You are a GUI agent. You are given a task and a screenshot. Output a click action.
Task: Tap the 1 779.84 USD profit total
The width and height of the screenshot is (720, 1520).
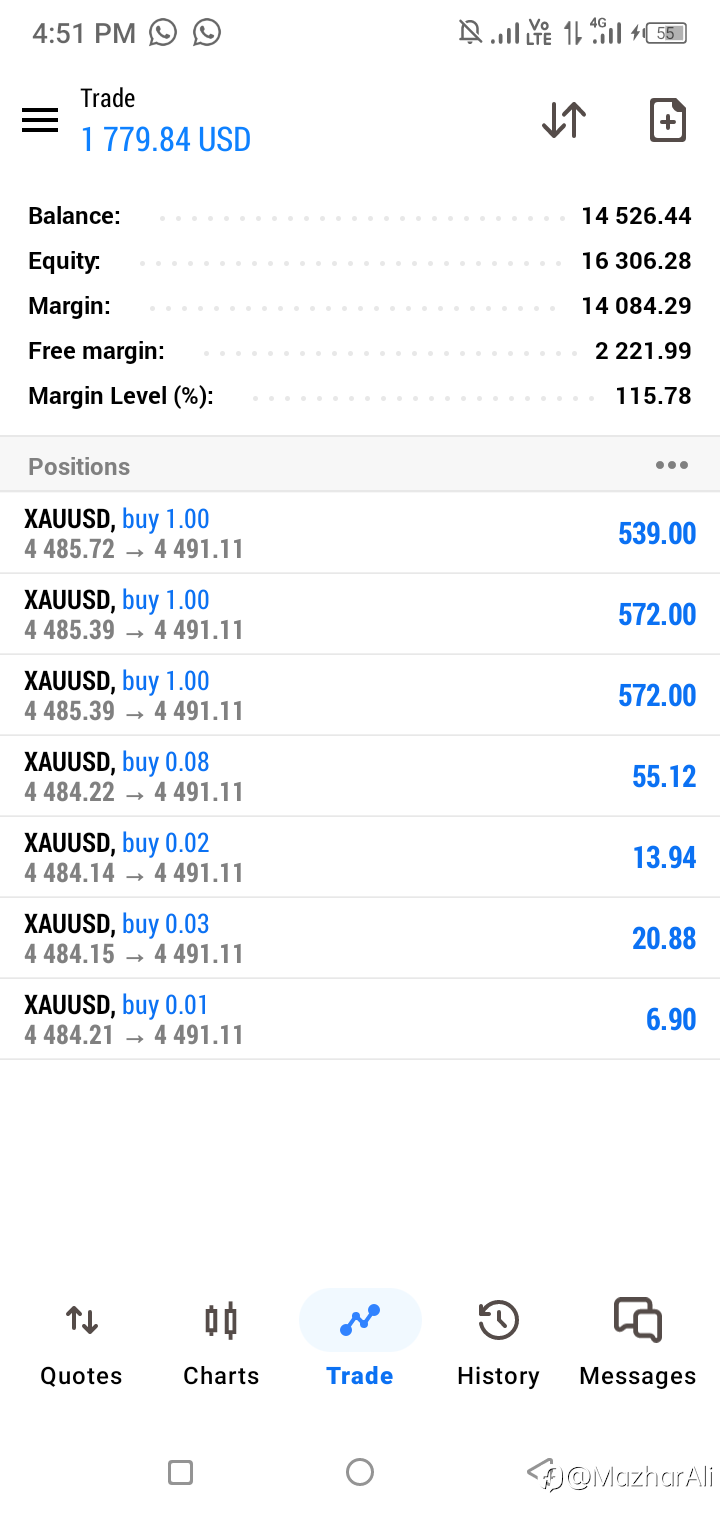166,139
